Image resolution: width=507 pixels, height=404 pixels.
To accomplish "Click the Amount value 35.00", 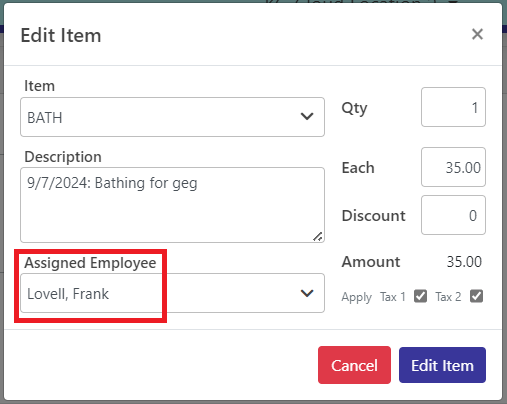I will 464,262.
